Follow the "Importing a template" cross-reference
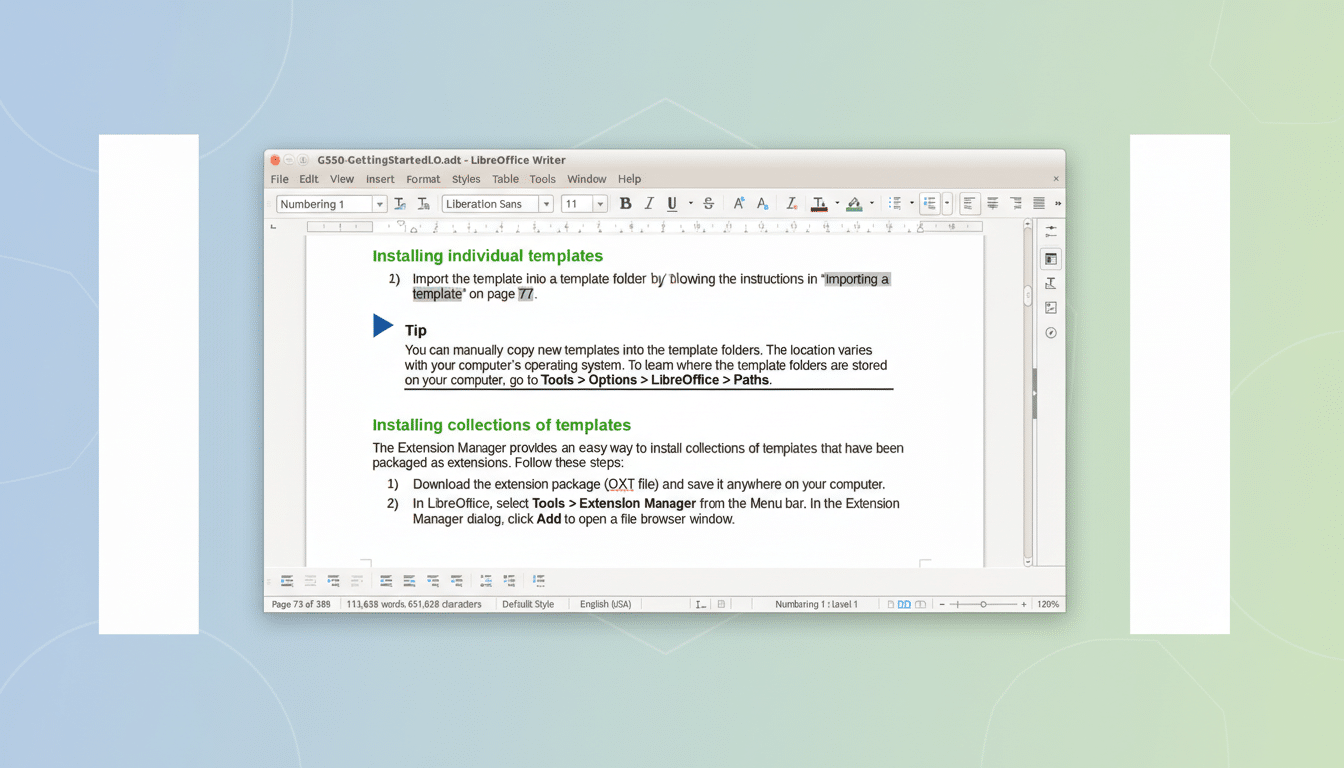1344x768 pixels. click(x=856, y=279)
